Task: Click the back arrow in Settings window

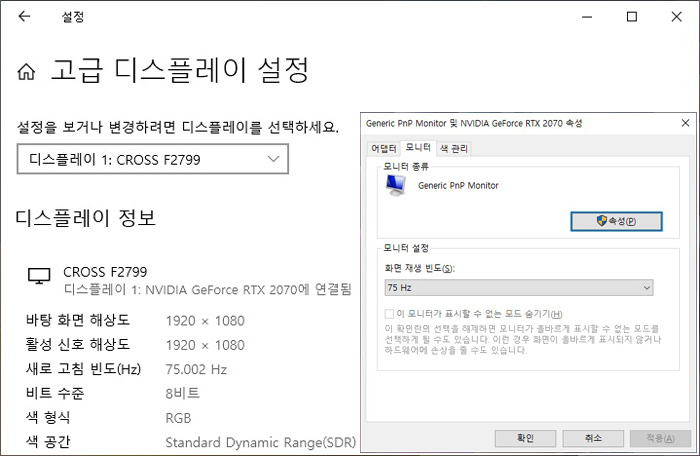Action: click(24, 17)
